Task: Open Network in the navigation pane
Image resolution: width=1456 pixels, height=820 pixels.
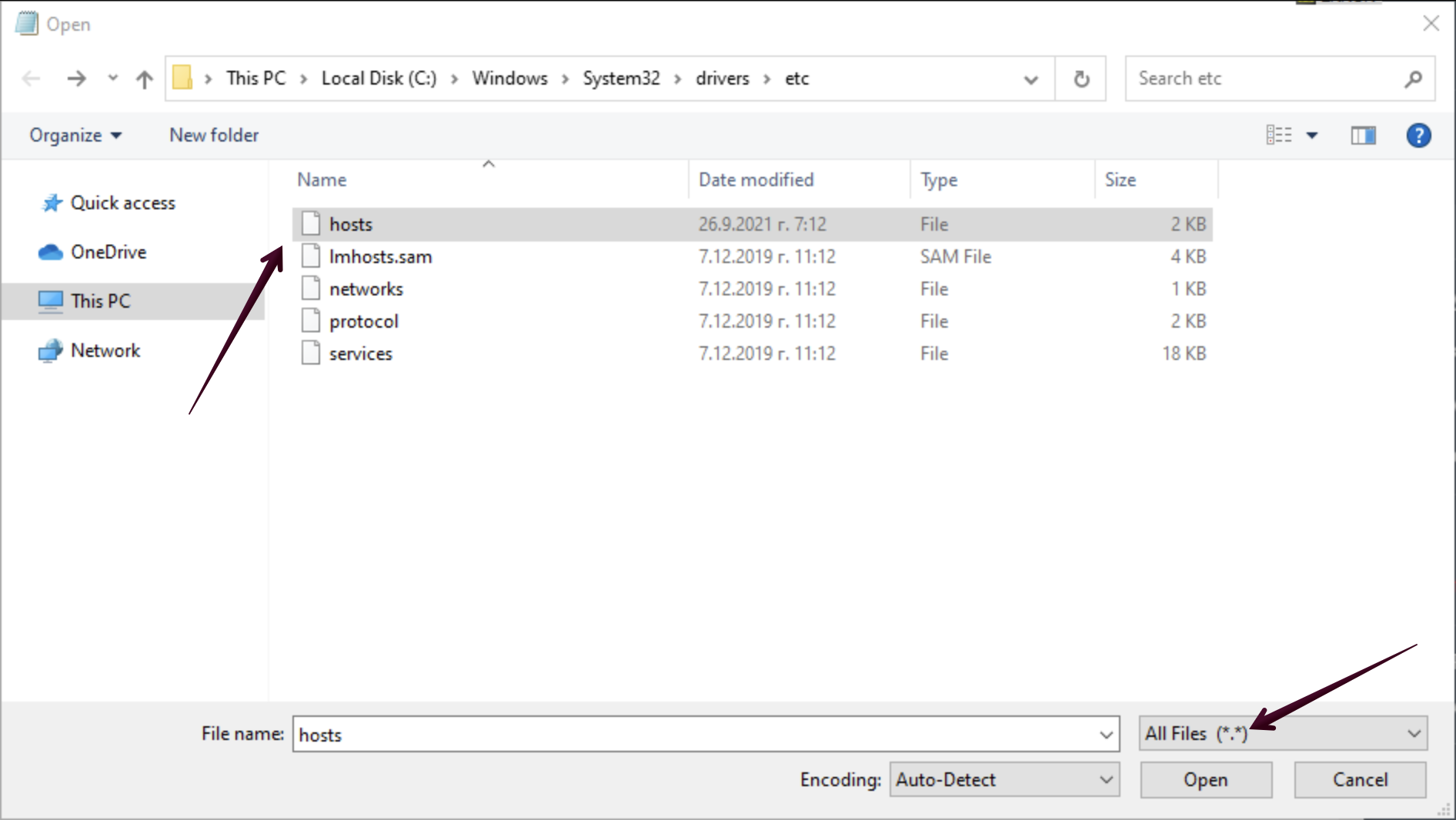Action: pyautogui.click(x=105, y=351)
